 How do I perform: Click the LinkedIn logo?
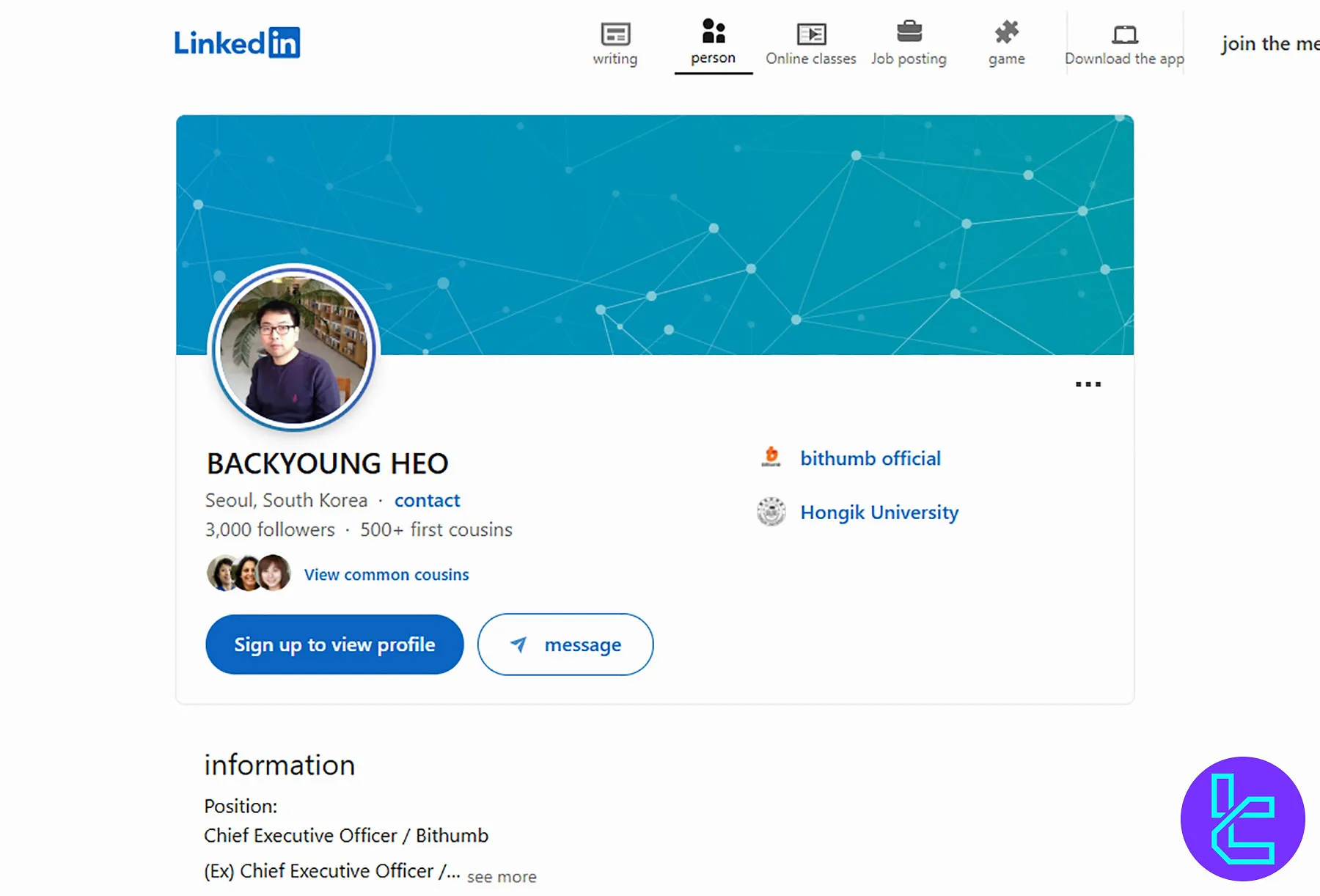pyautogui.click(x=237, y=43)
